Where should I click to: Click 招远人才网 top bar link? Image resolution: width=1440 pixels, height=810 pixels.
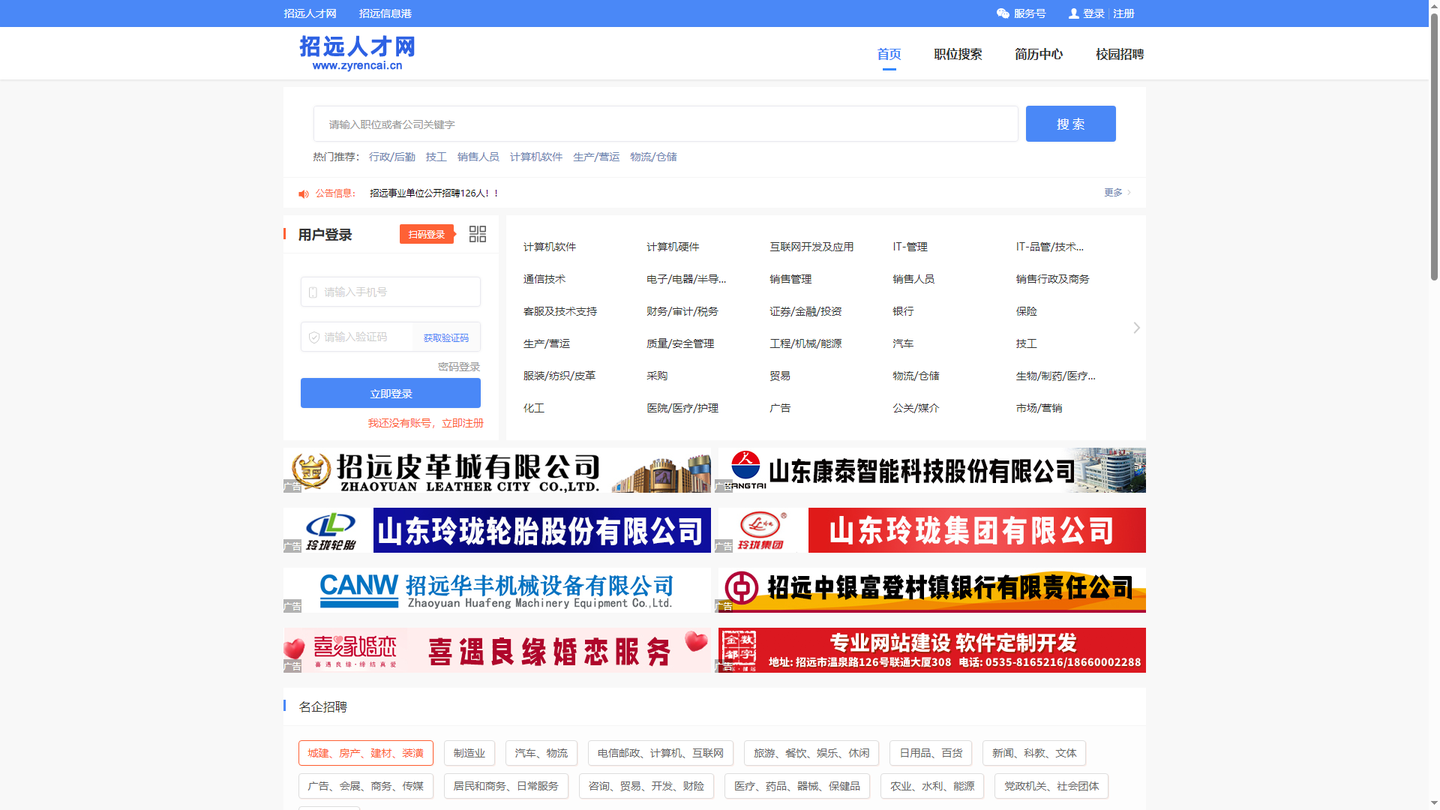click(310, 14)
